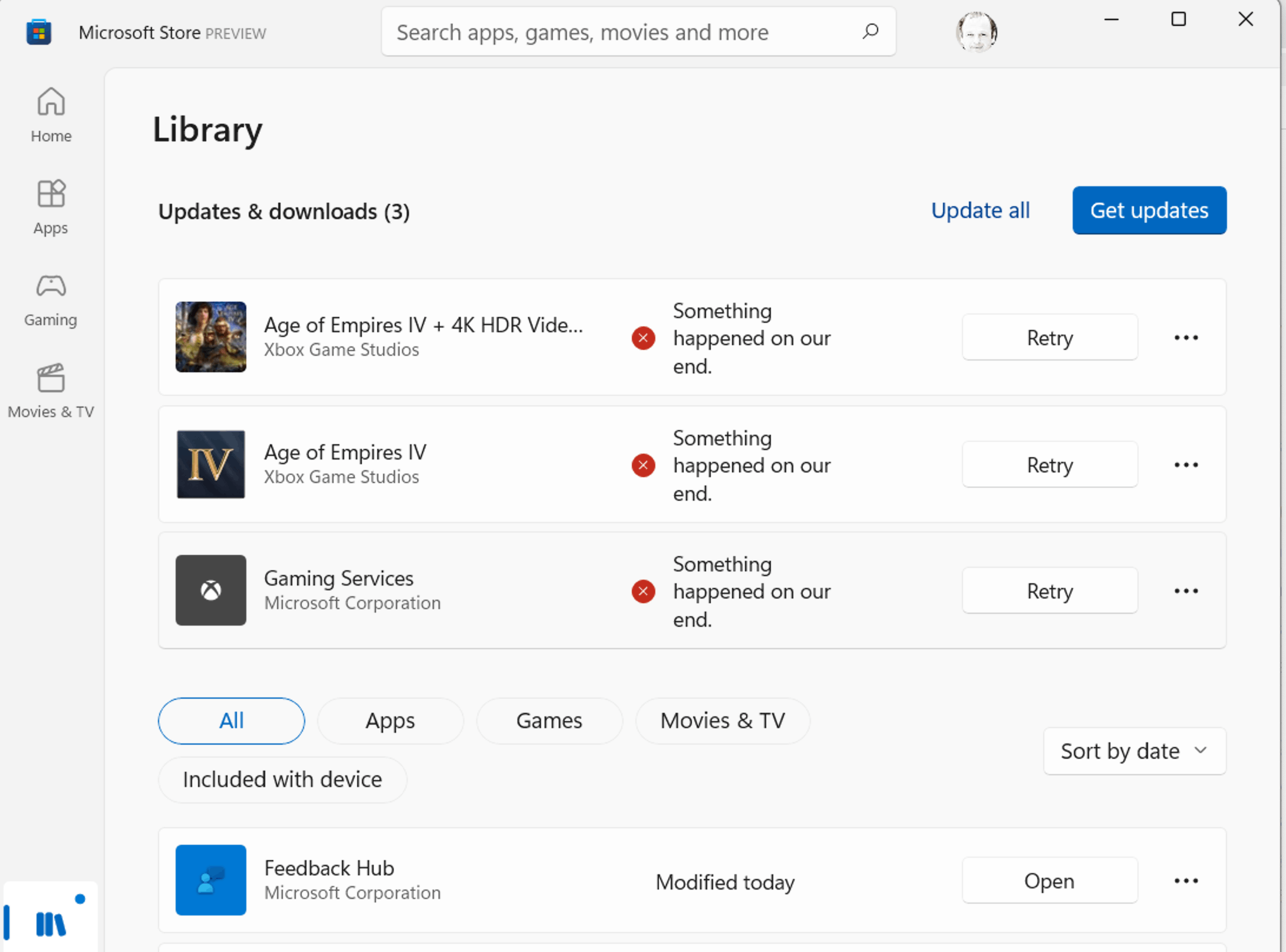Switch to Movies & TV filter tab
The width and height of the screenshot is (1286, 952).
click(x=723, y=720)
